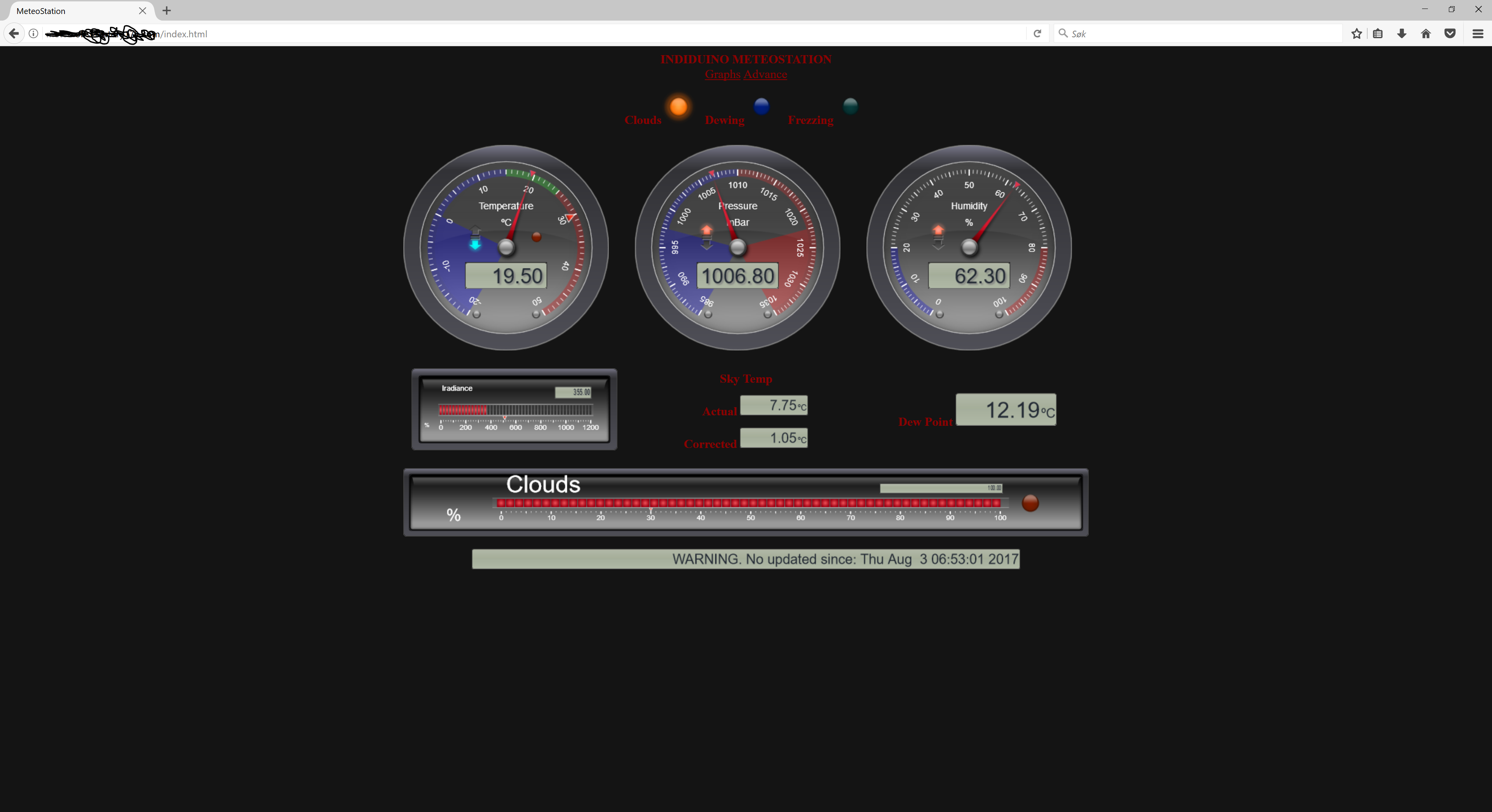1492x812 pixels.
Task: Open the Advance link
Action: 765,74
